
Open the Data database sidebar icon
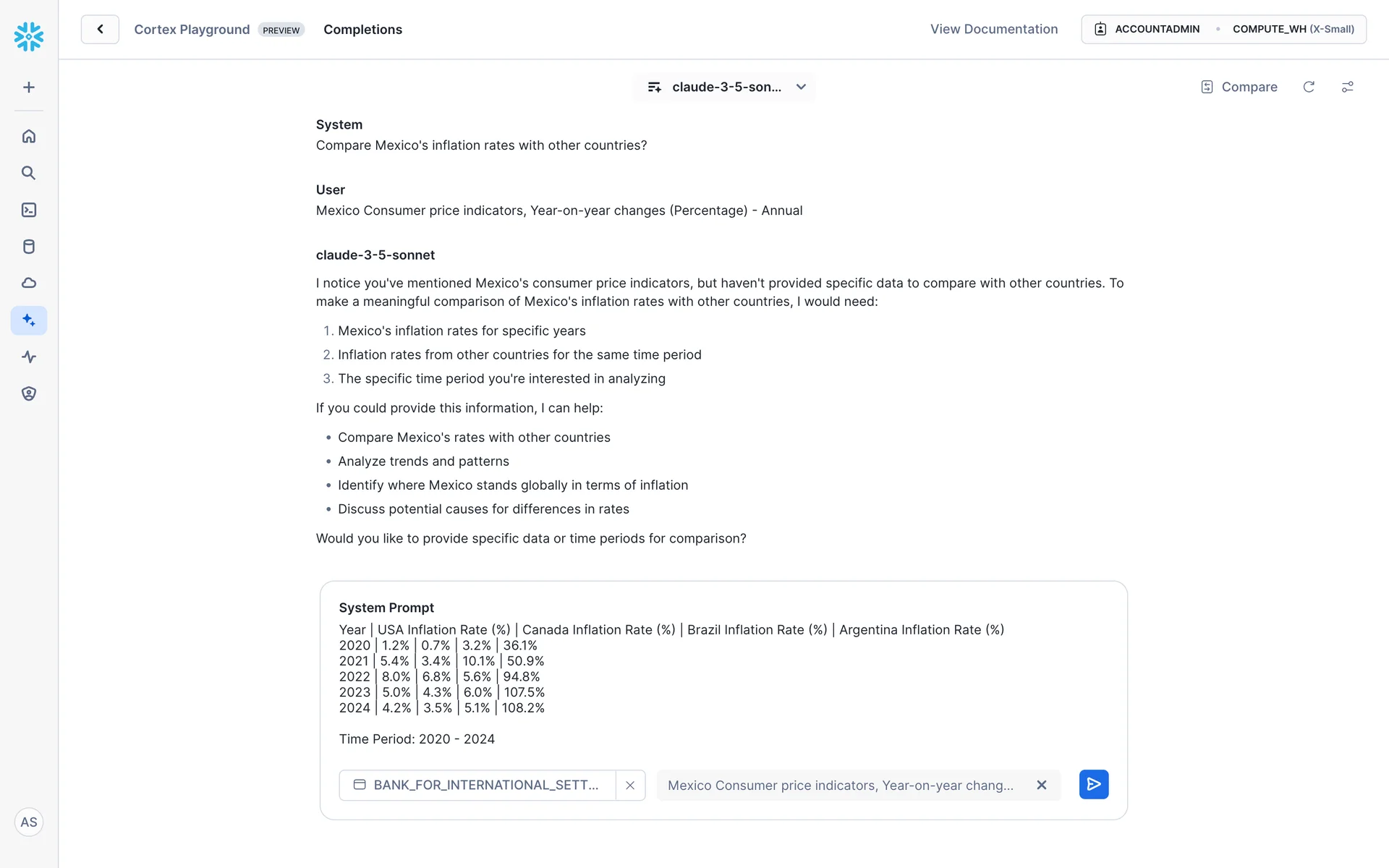pyautogui.click(x=29, y=247)
